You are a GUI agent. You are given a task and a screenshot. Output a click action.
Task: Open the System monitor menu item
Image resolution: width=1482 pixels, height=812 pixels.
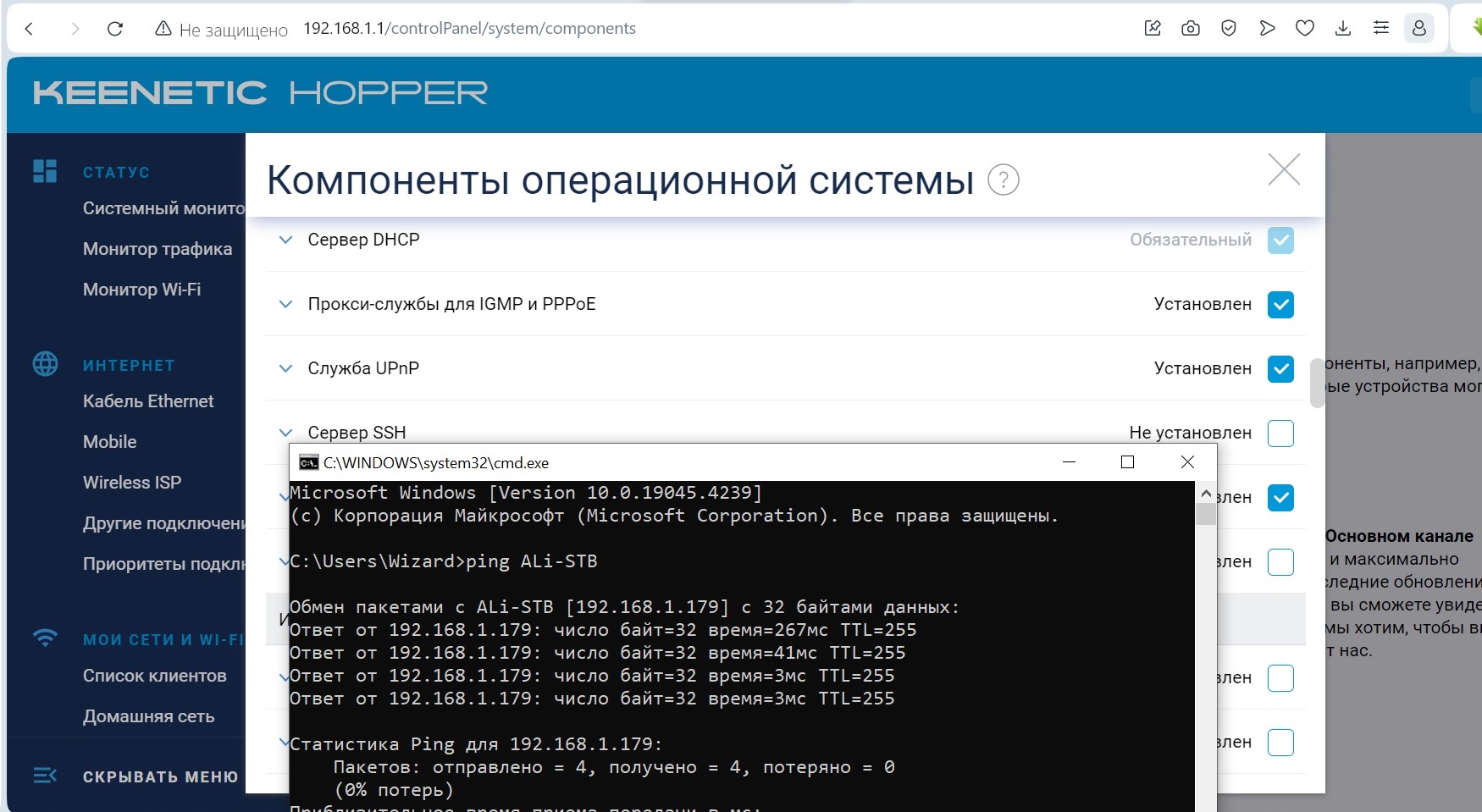(163, 208)
